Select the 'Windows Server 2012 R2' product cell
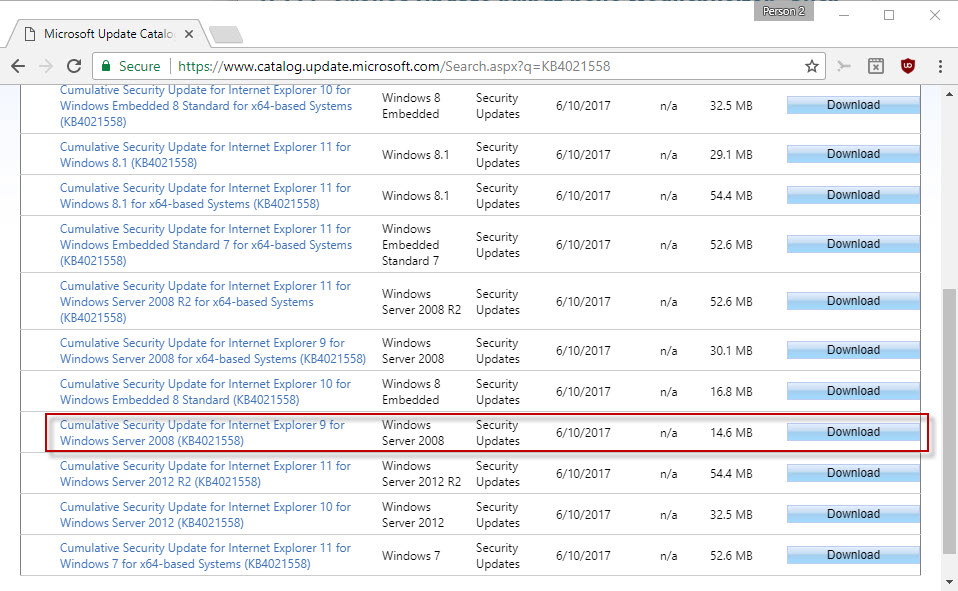958x591 pixels. coord(422,474)
